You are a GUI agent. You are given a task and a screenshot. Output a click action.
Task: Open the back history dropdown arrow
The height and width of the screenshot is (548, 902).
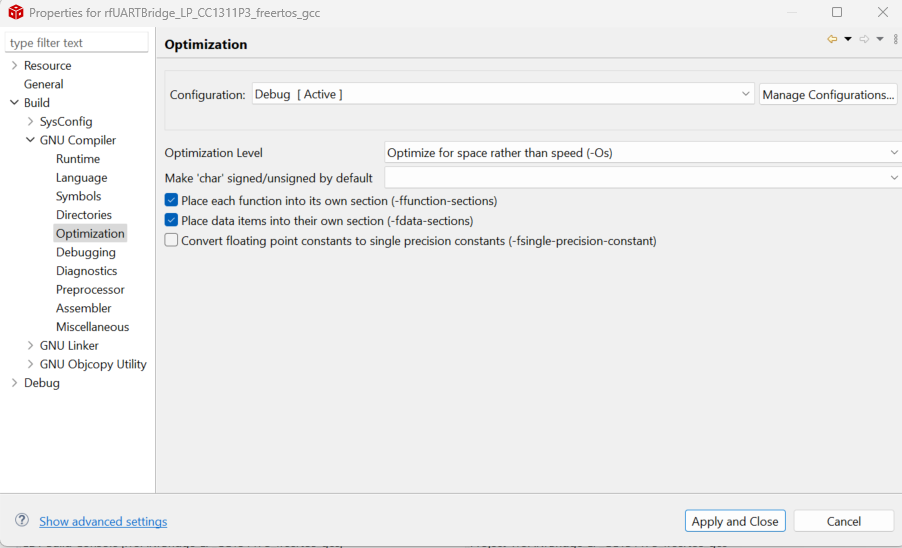click(848, 39)
